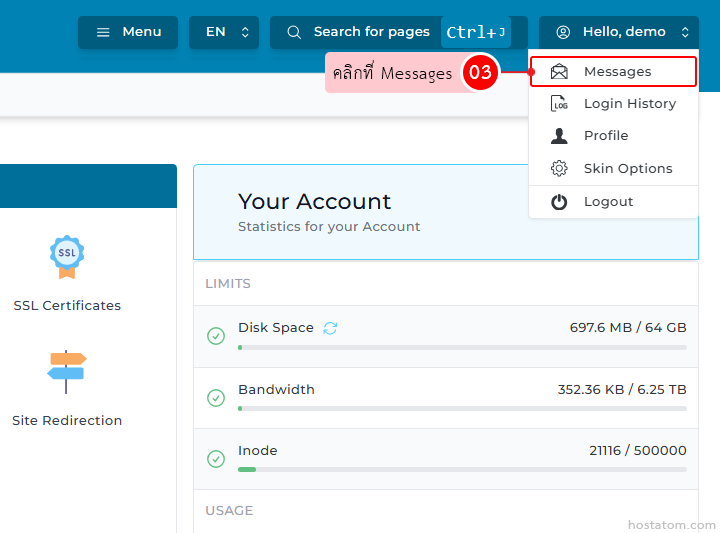Click the Site Redirection label

pos(67,421)
